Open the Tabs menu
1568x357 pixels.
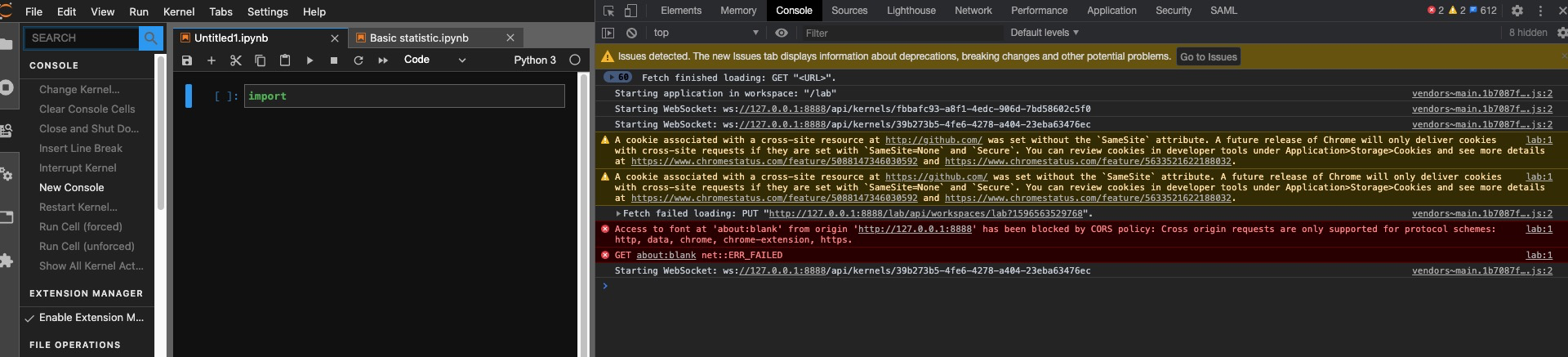coord(220,11)
